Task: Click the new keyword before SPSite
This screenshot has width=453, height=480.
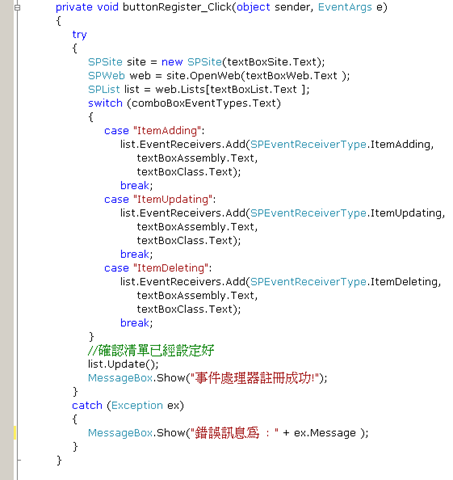Action: coord(172,62)
